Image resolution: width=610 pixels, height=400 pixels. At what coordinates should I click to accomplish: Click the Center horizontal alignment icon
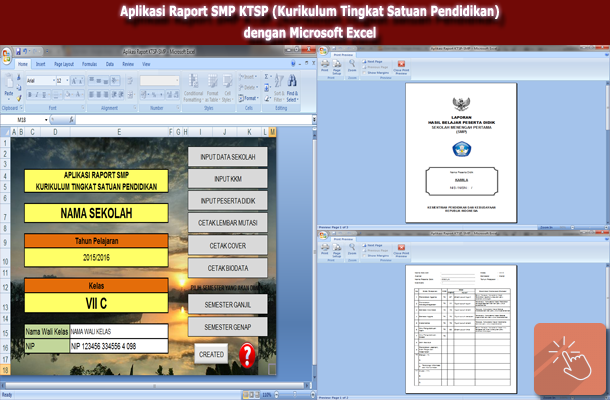99,95
